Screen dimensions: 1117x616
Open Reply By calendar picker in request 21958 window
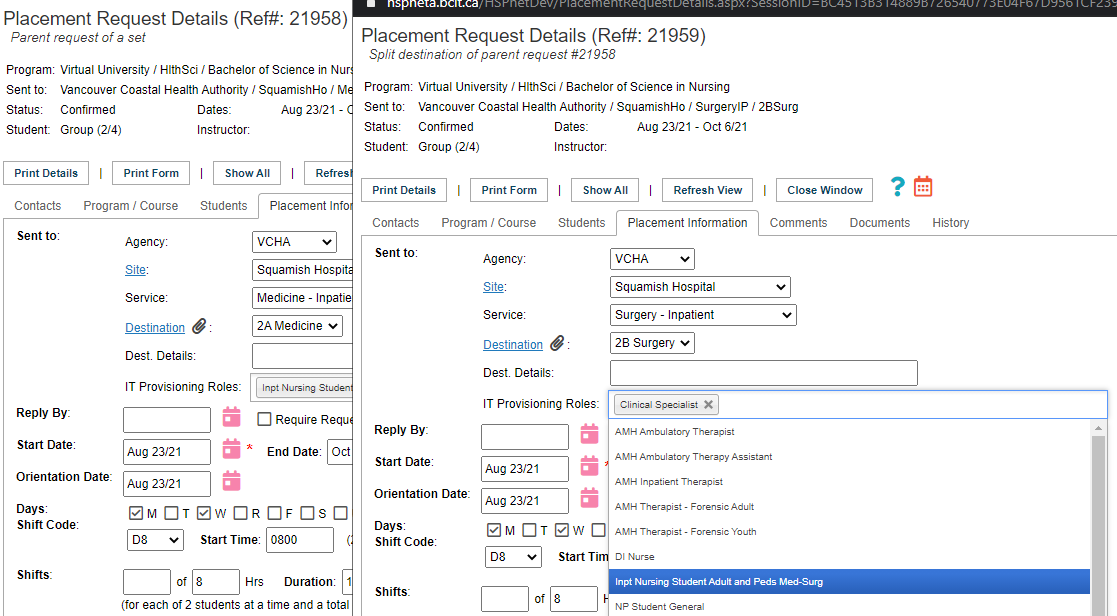(x=232, y=417)
